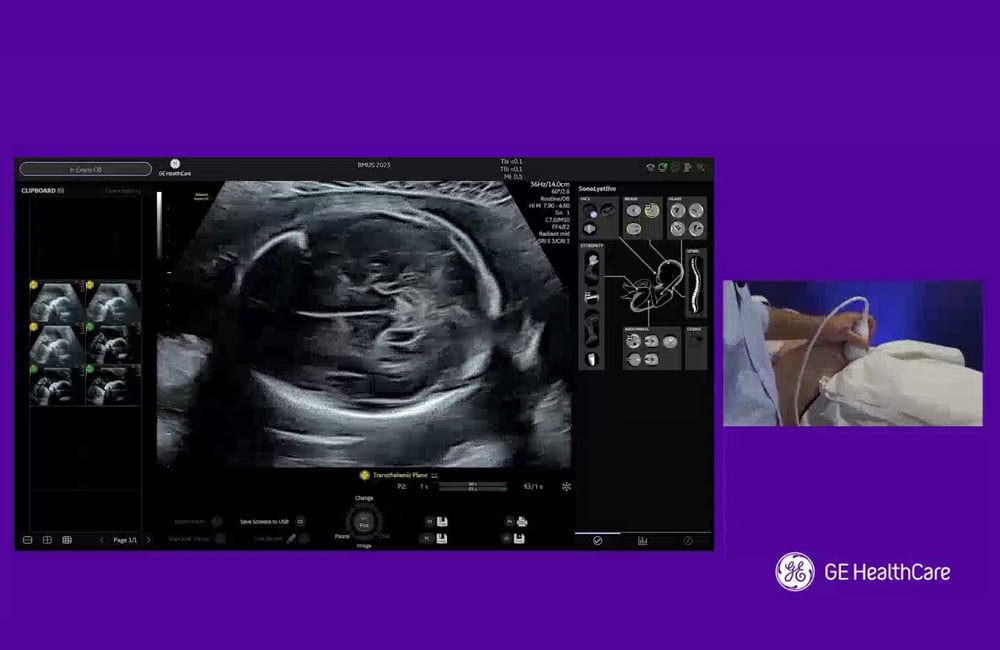Select the bottom Extremity foot thumbnail

(592, 359)
